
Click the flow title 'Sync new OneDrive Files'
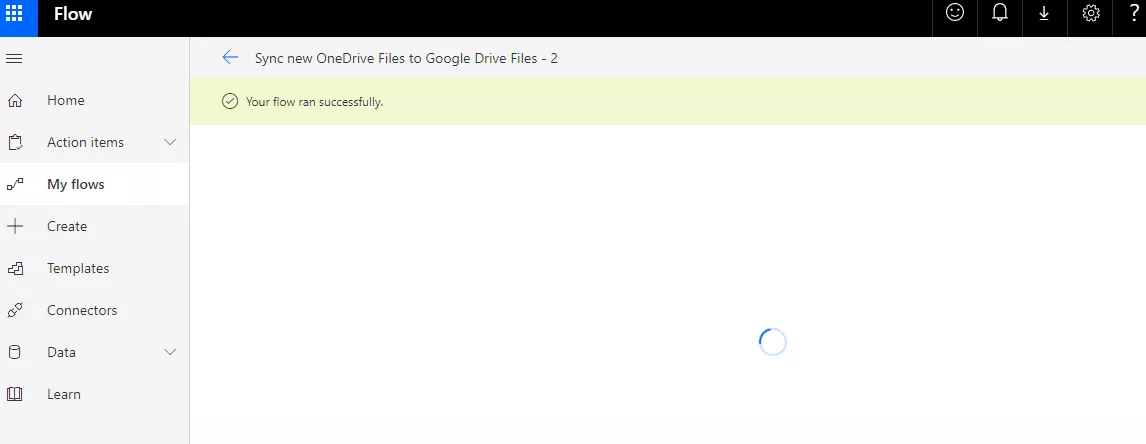tap(406, 59)
